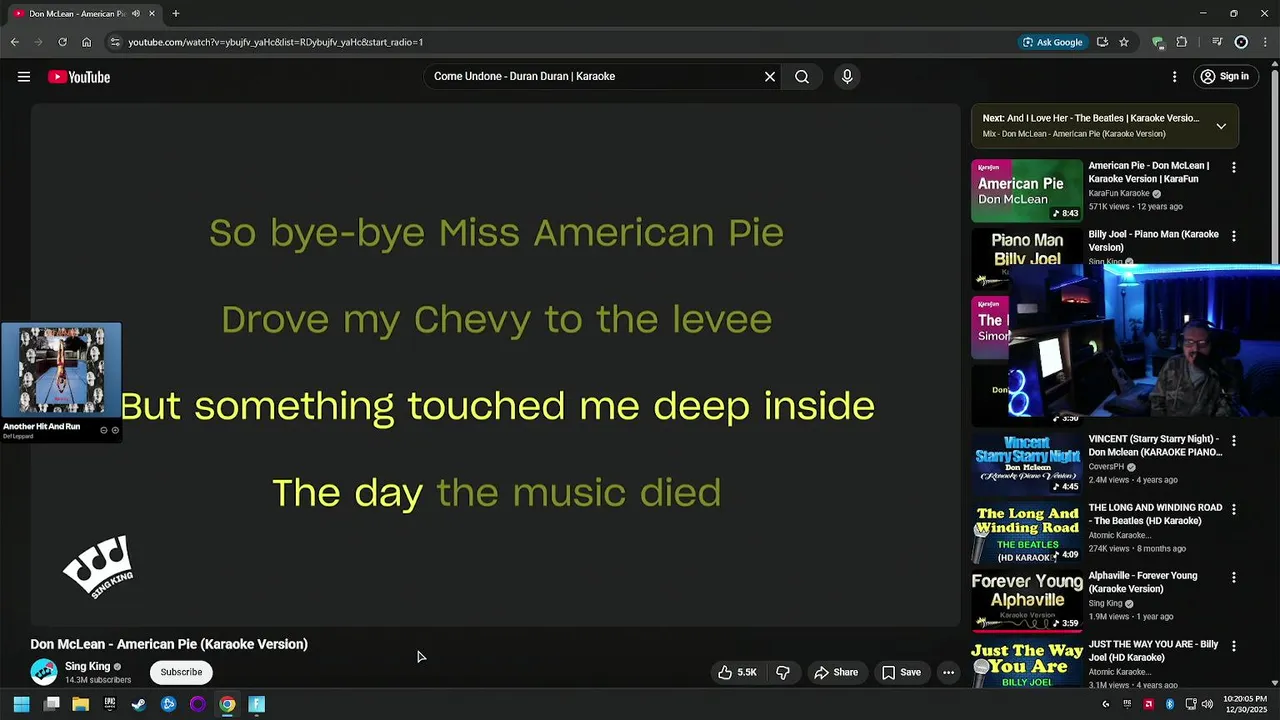The image size is (1280, 720).
Task: Open media controls in Chrome toolbar
Action: tap(1217, 42)
